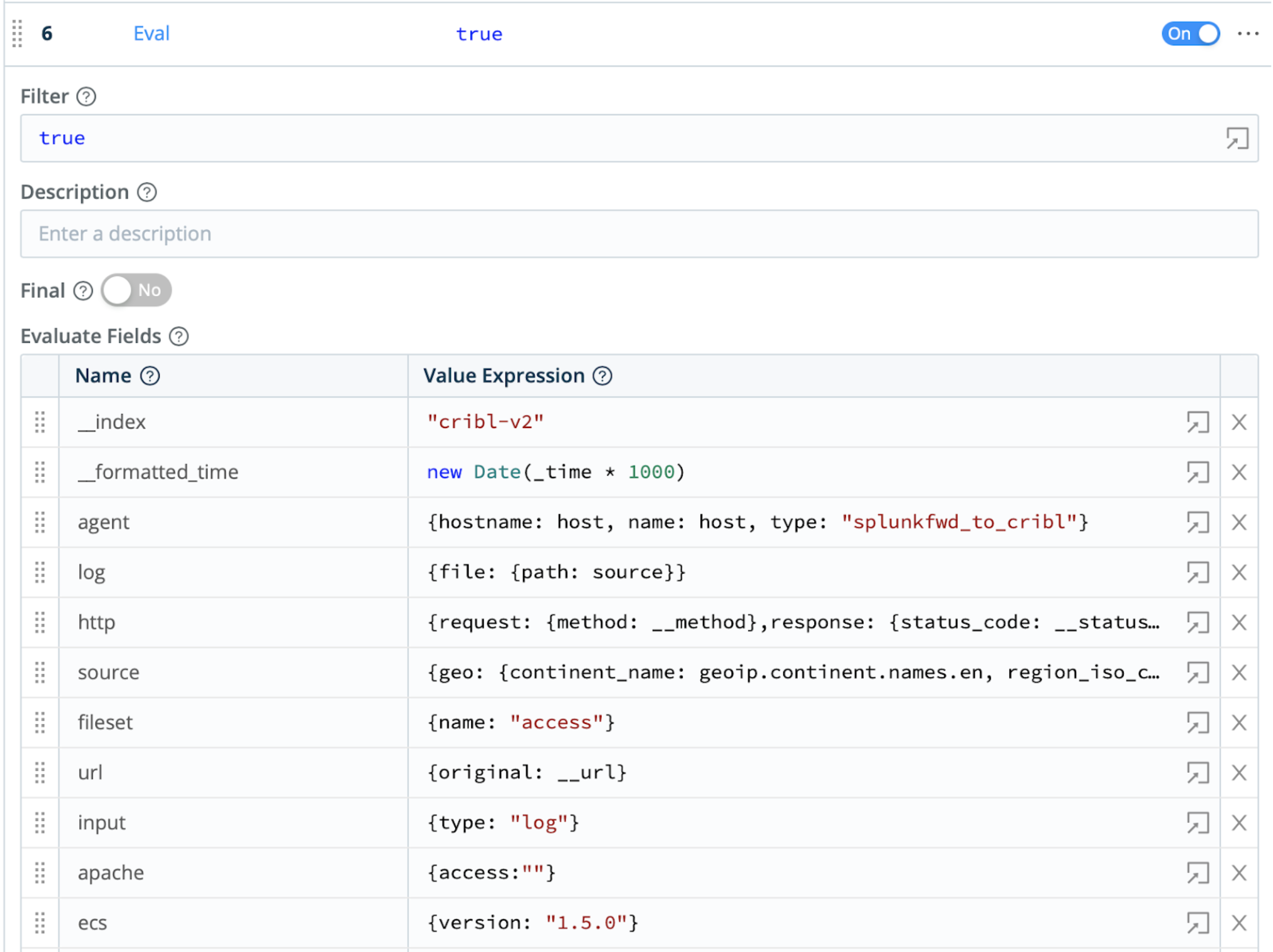Expand the ecs value expression editor
The width and height of the screenshot is (1273, 952).
tap(1197, 923)
